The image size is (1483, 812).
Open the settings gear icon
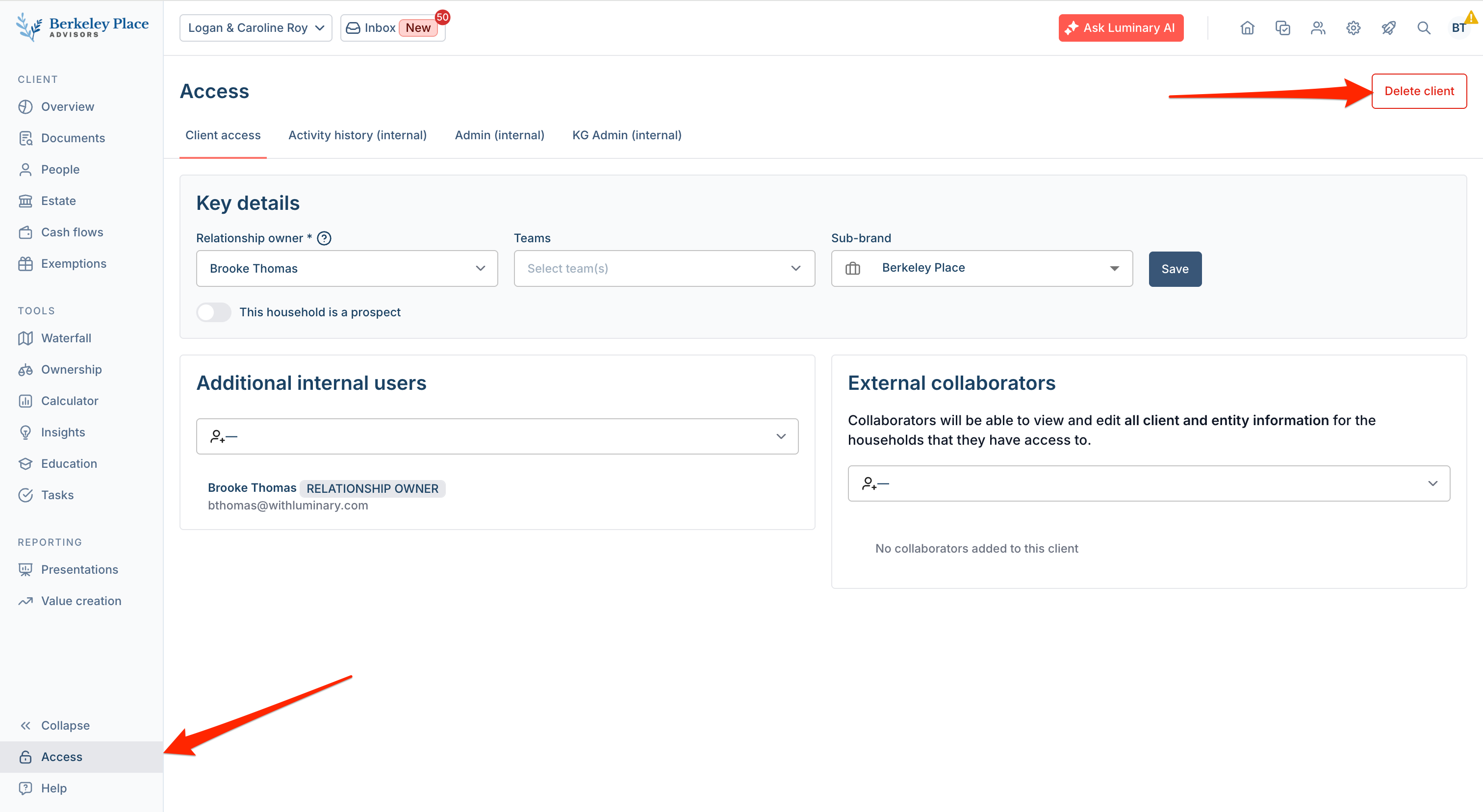click(x=1353, y=27)
